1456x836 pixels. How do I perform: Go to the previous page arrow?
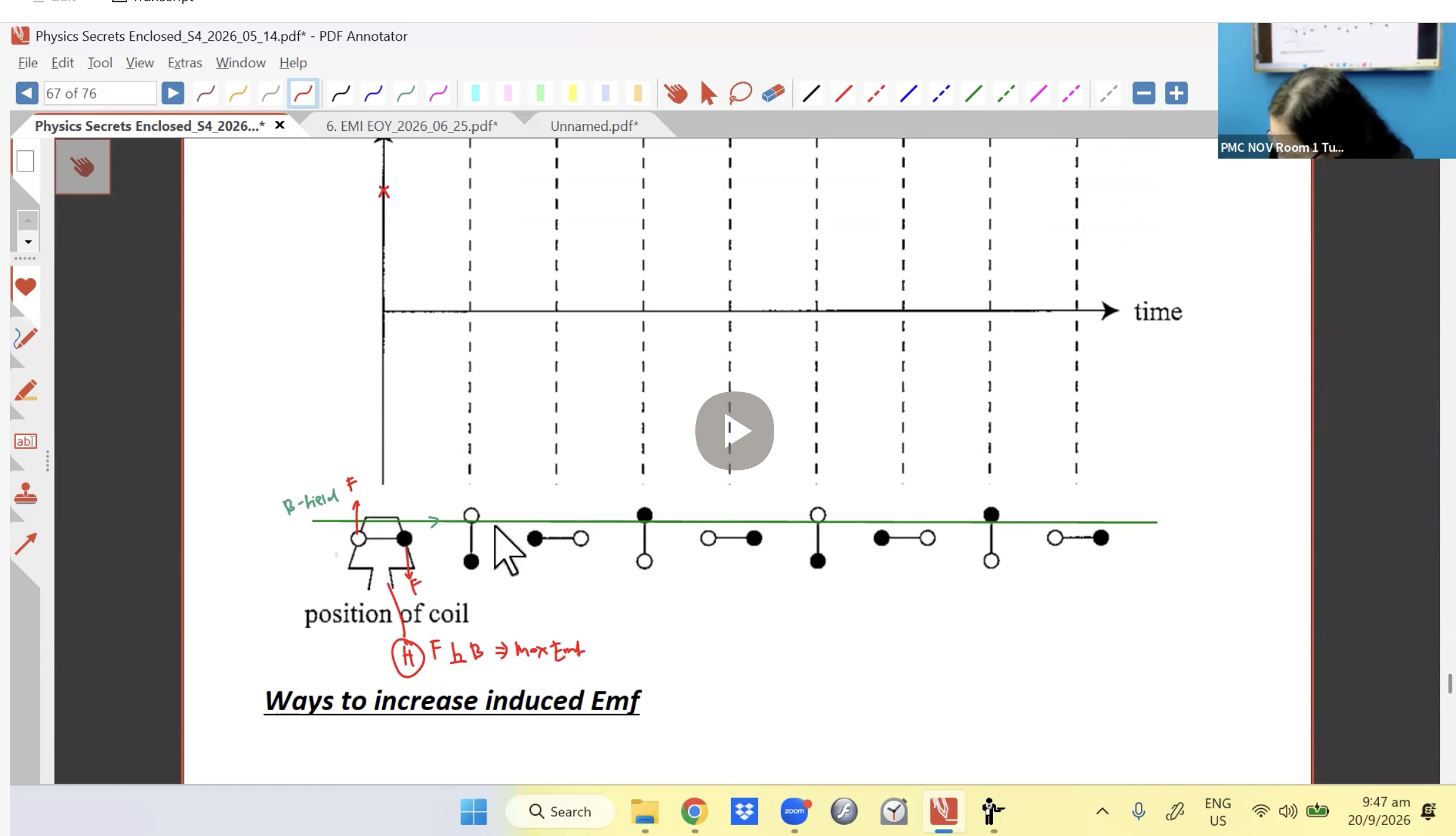pyautogui.click(x=27, y=93)
